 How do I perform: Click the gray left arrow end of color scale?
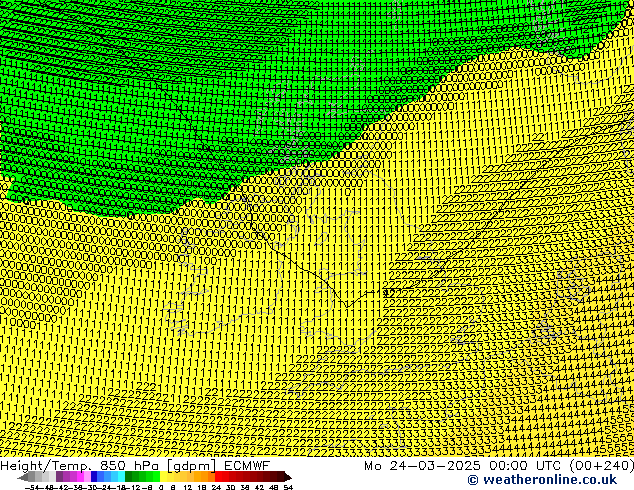(23, 477)
